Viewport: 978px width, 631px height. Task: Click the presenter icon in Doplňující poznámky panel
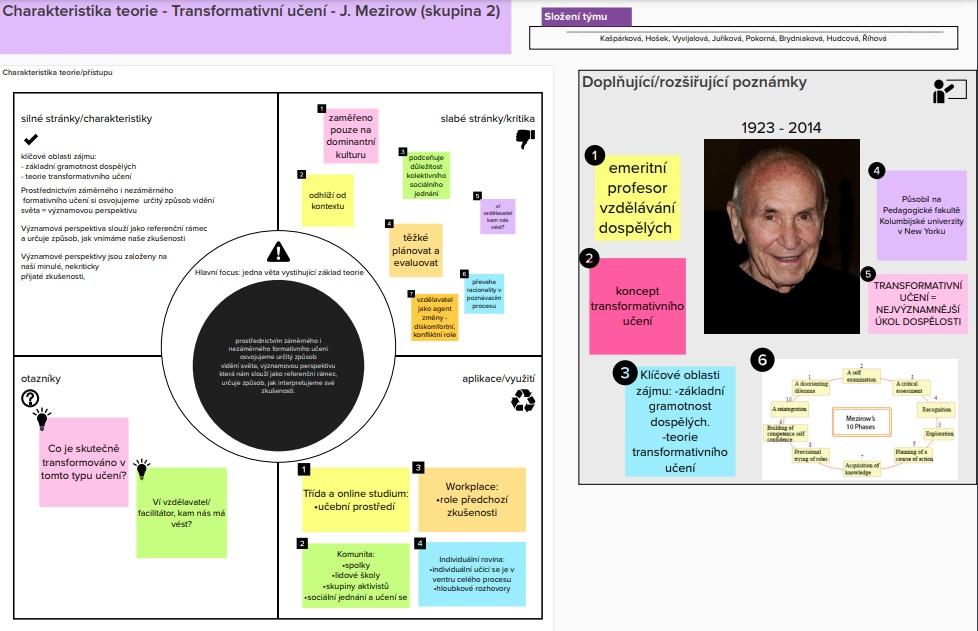coord(942,92)
